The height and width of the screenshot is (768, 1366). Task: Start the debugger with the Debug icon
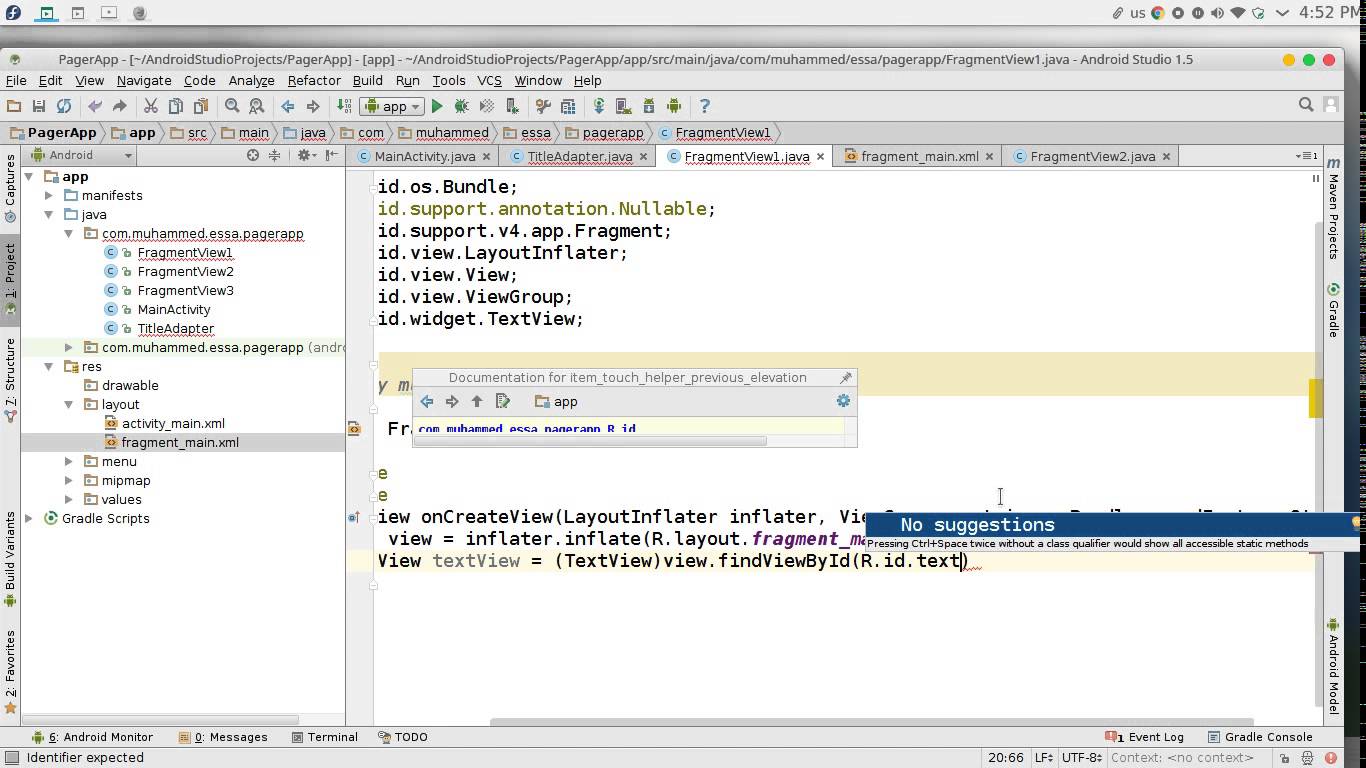point(460,106)
